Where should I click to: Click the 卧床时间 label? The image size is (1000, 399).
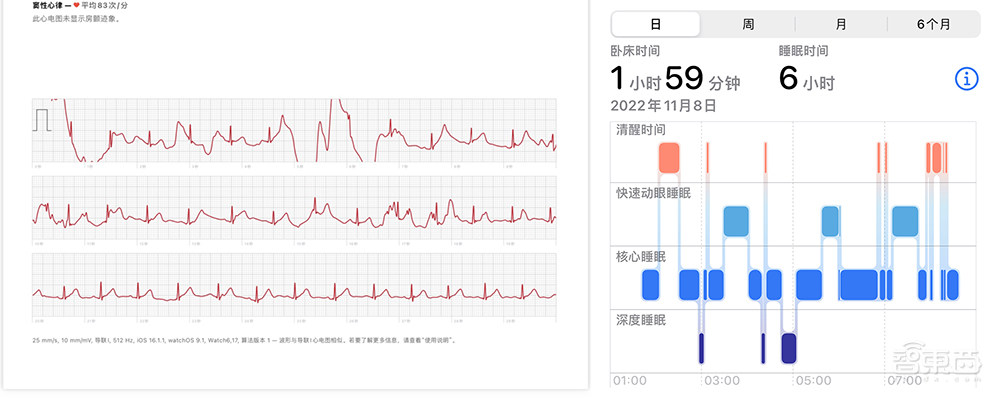pyautogui.click(x=635, y=51)
